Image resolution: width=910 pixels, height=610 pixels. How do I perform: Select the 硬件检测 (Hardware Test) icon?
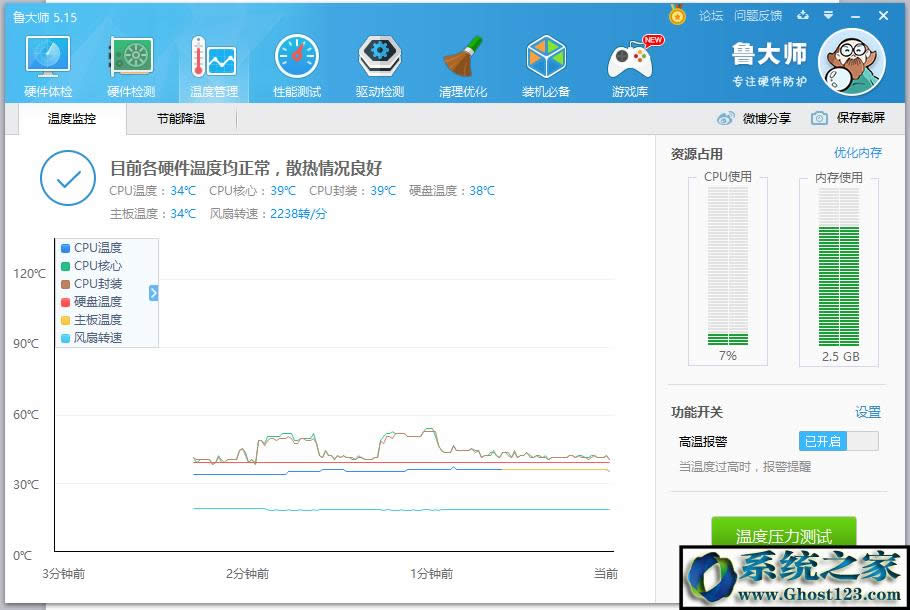click(x=130, y=63)
